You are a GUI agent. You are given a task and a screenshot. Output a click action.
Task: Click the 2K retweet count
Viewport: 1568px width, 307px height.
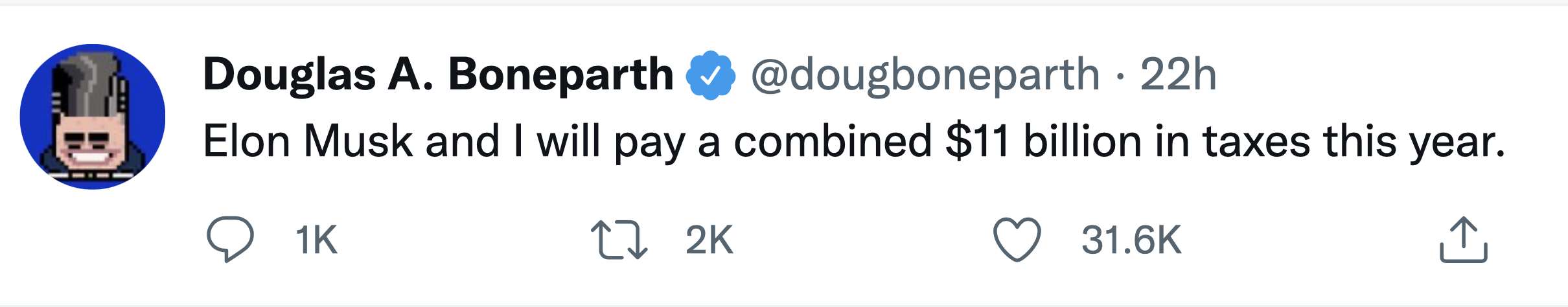(709, 240)
